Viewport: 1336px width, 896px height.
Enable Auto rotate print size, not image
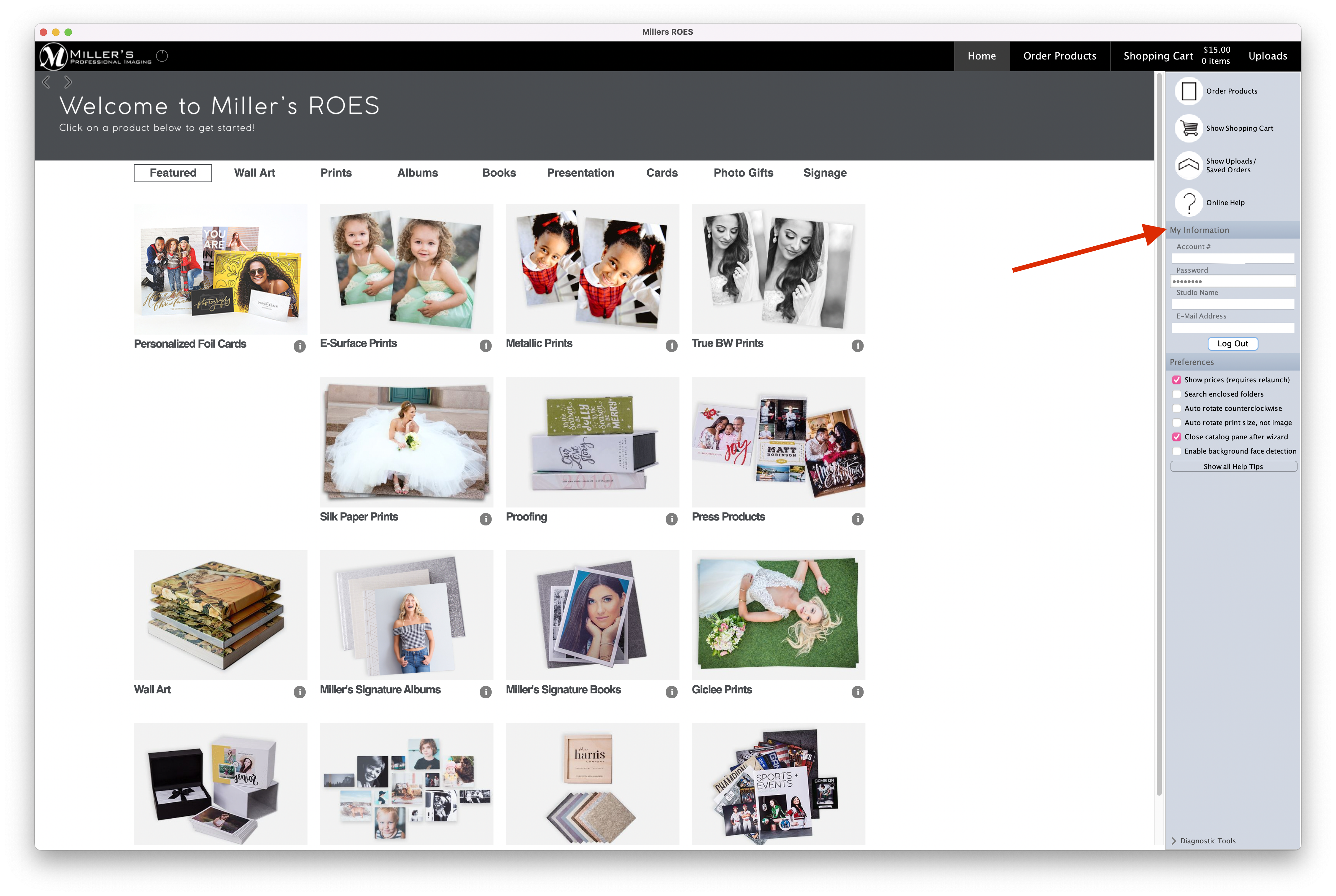[1176, 423]
